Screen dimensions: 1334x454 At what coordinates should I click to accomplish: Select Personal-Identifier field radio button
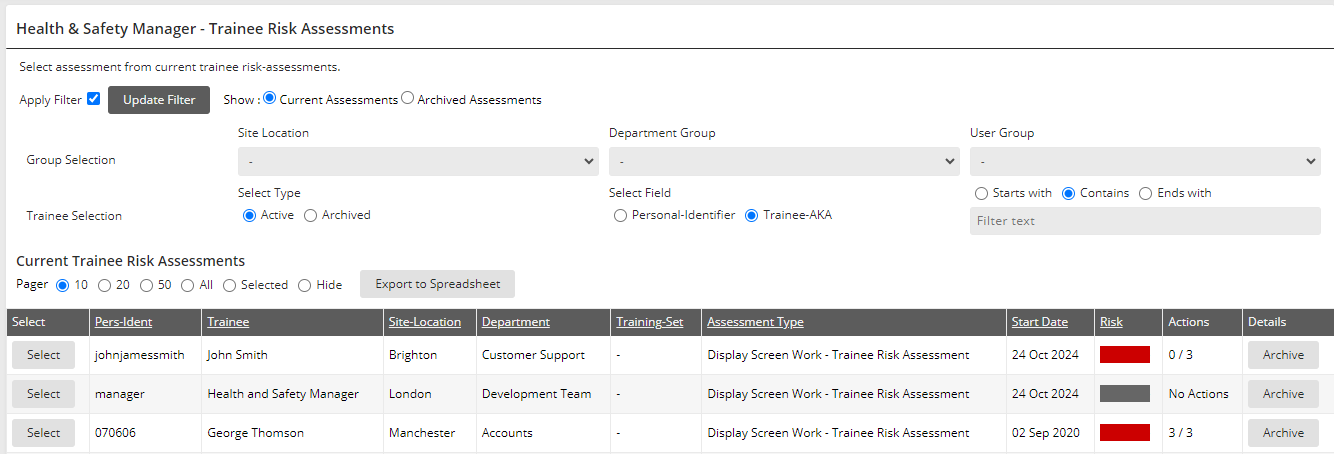[621, 215]
